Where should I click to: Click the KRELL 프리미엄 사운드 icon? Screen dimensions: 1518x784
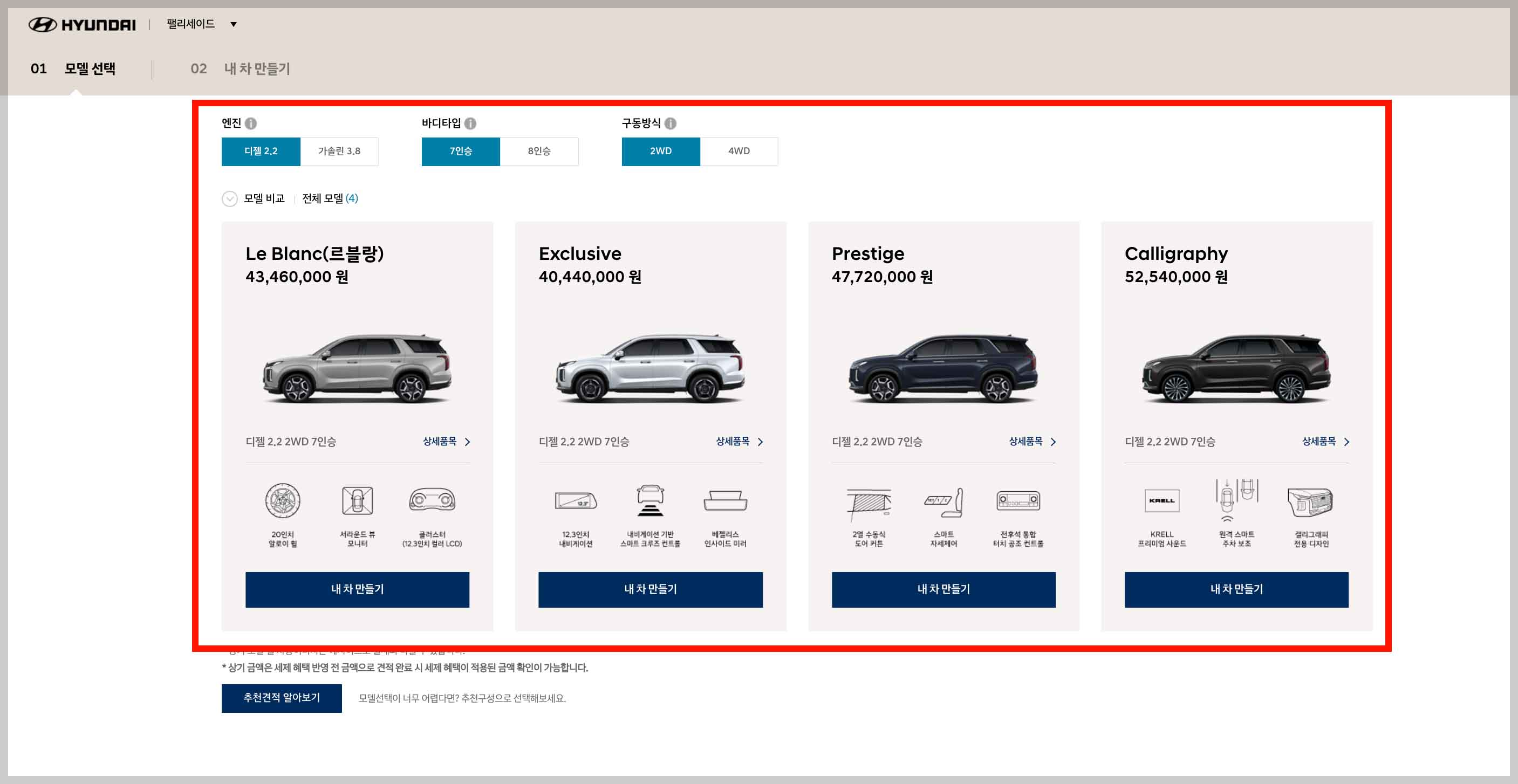(1161, 501)
